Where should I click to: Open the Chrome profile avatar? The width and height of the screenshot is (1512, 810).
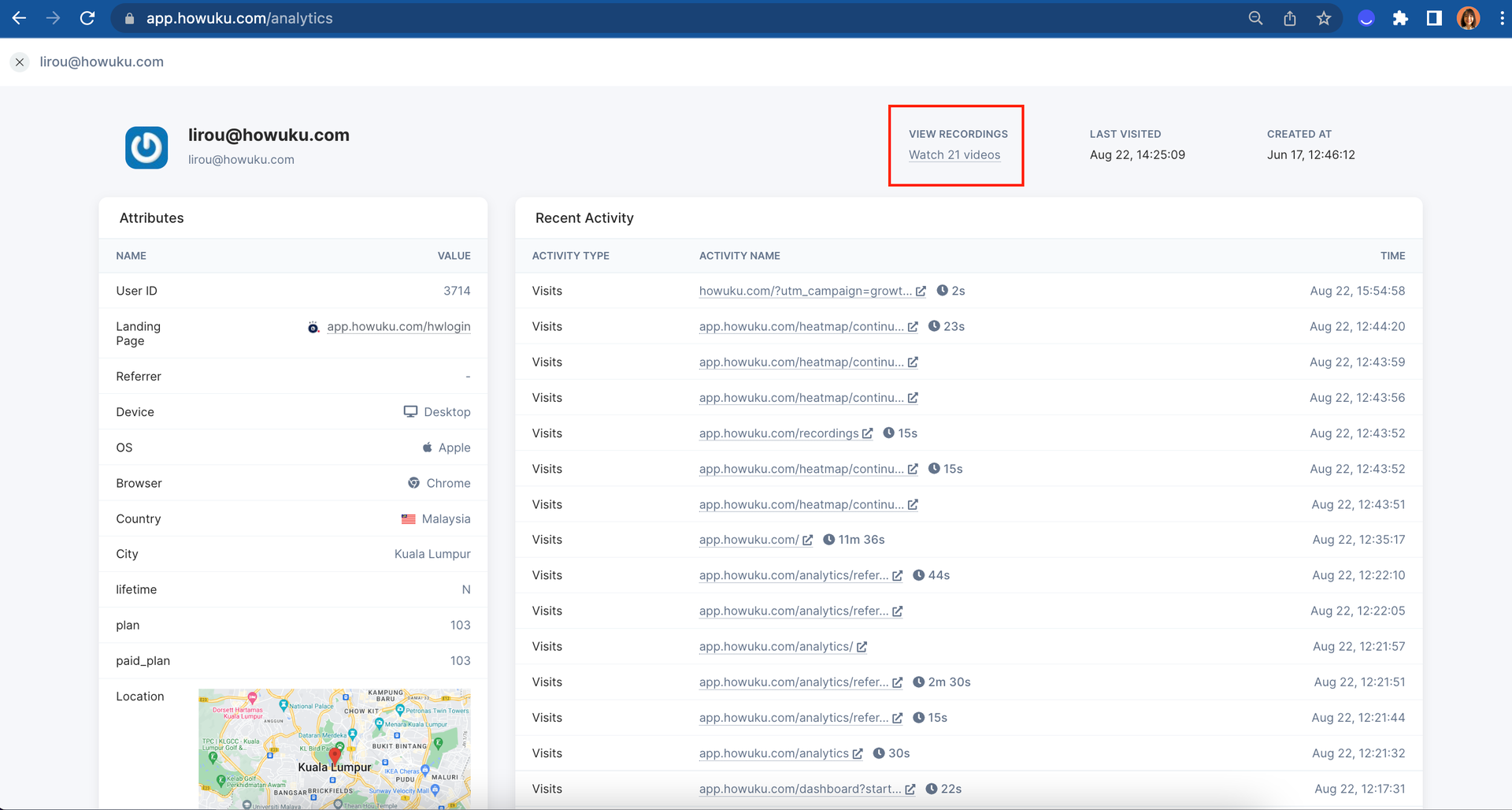[1468, 18]
